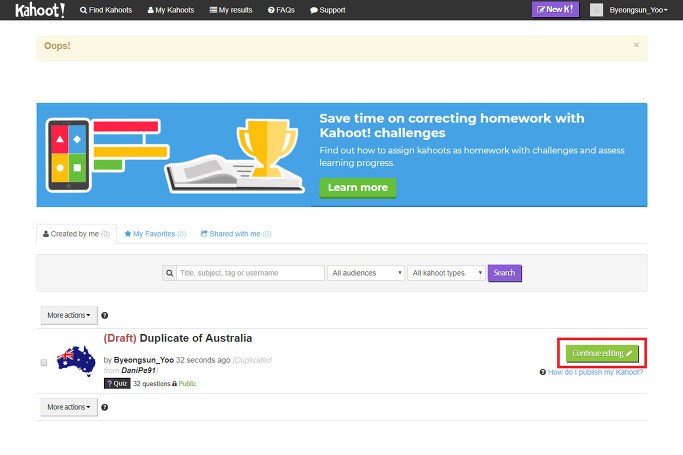
Task: Click the Australia flag map thumbnail
Action: coord(76,361)
